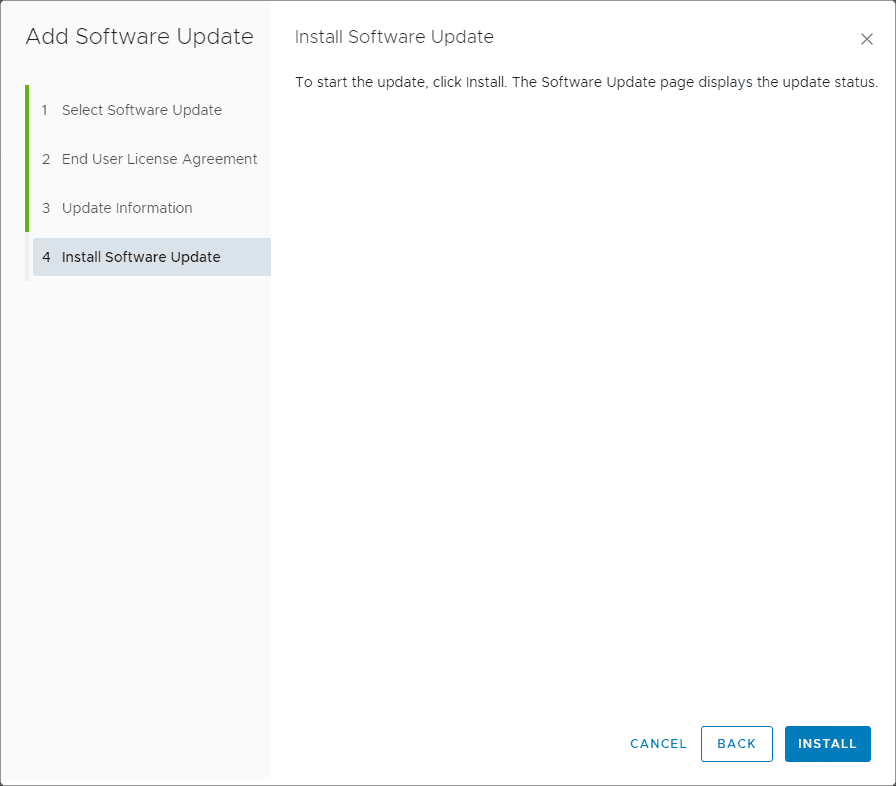Click the step number 3 in sidebar
This screenshot has width=896, height=786.
46,208
